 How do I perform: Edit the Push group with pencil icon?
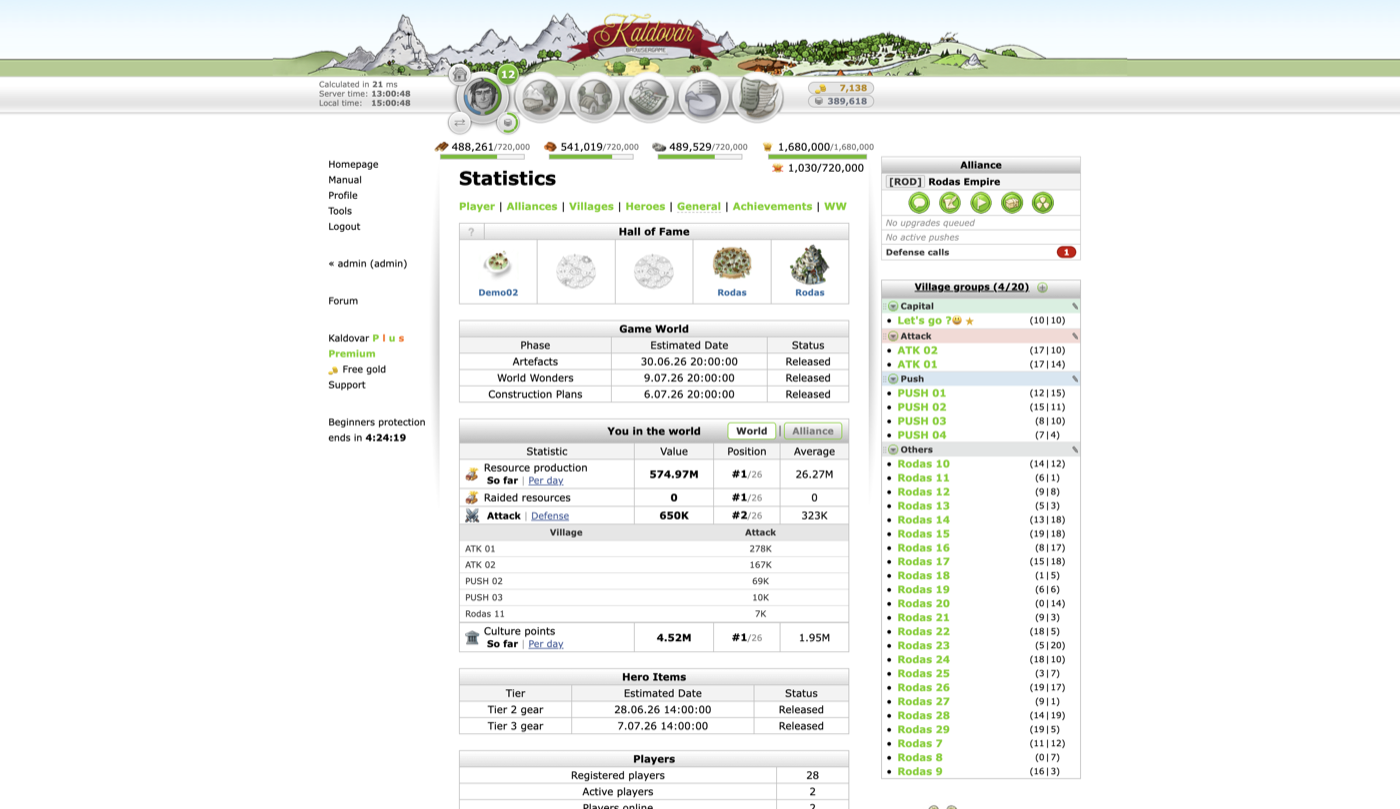point(1075,380)
